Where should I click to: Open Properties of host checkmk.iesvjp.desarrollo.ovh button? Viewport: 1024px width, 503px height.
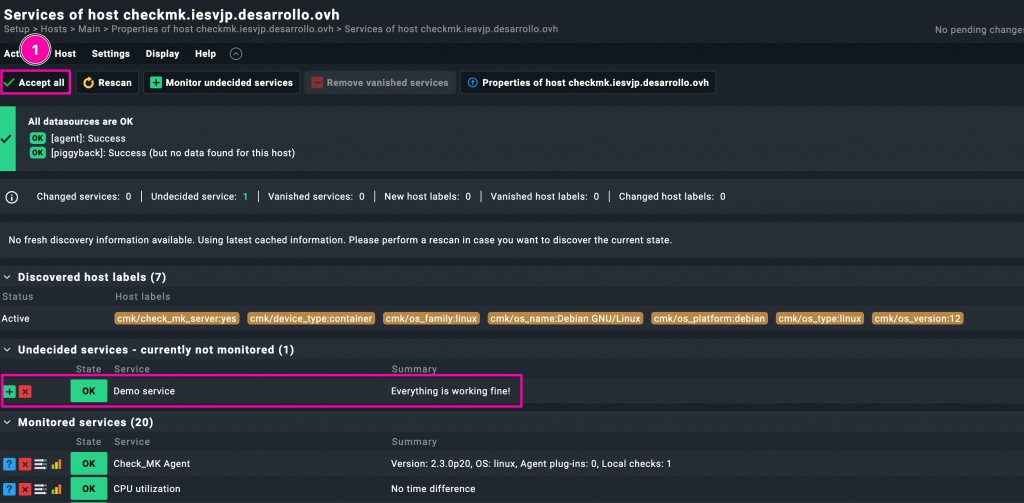(587, 83)
